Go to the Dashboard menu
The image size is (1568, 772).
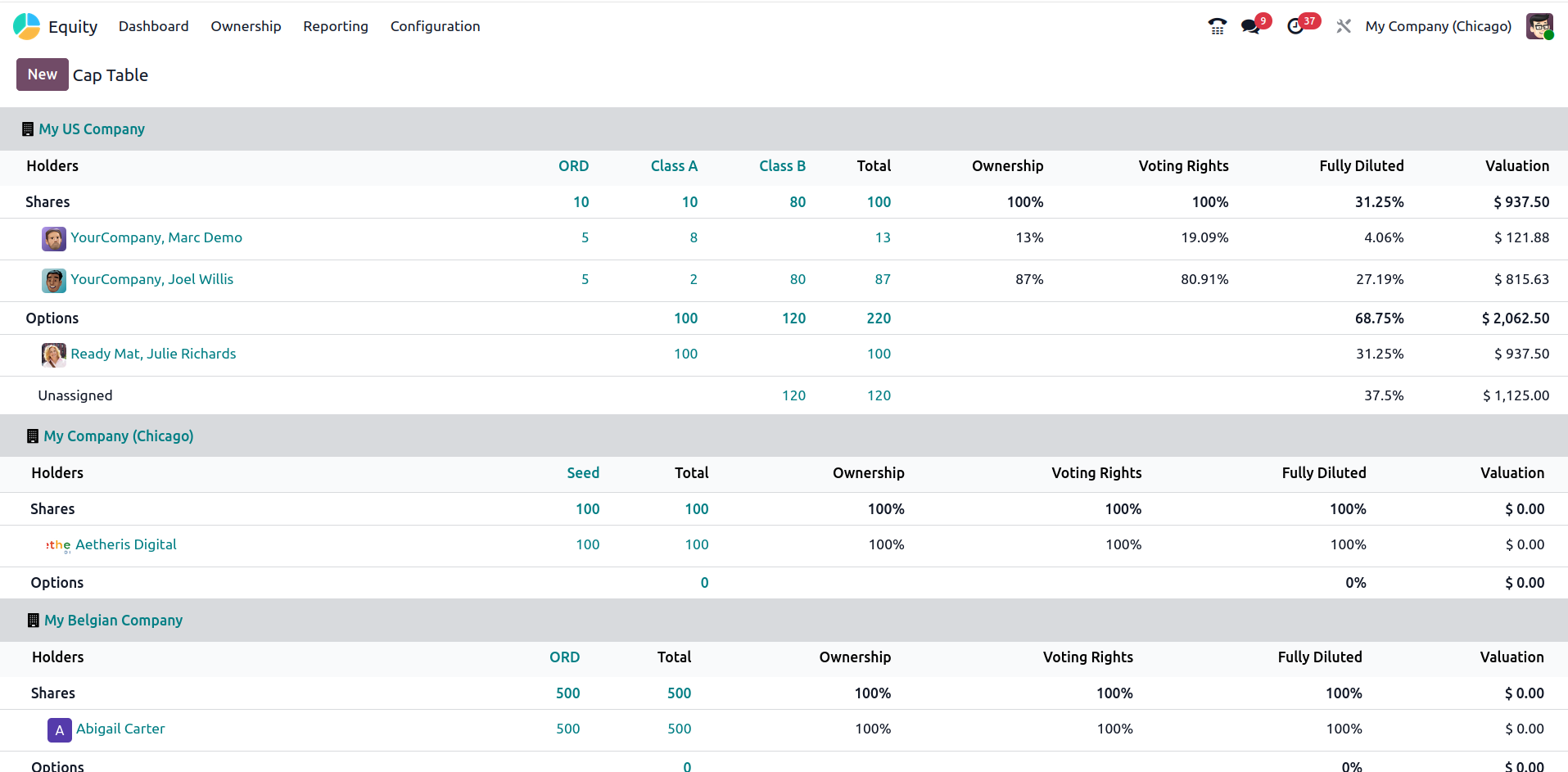coord(153,26)
